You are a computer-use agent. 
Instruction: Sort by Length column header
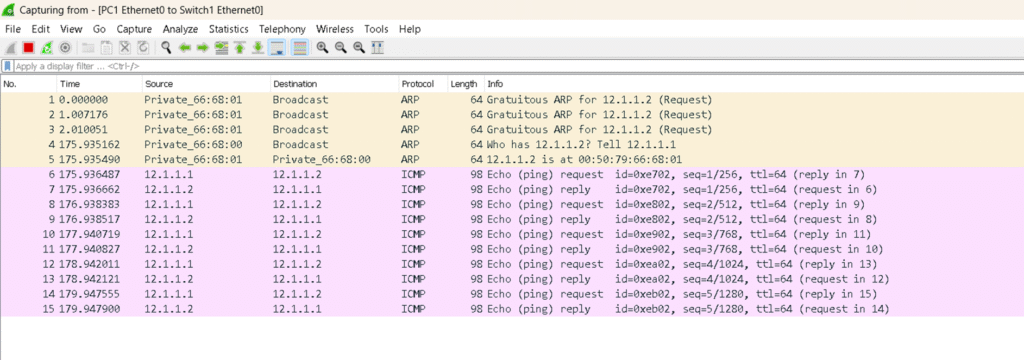click(465, 84)
